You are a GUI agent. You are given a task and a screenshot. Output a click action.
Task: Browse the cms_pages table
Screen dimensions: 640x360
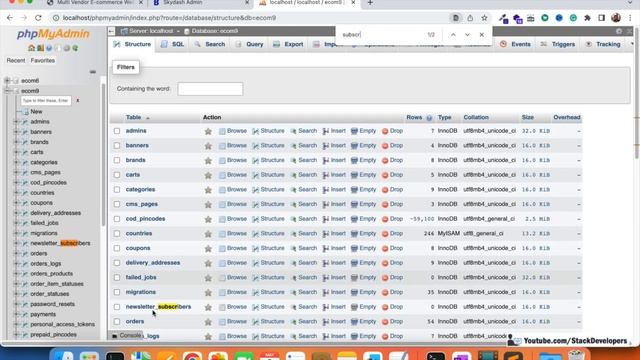pos(233,204)
